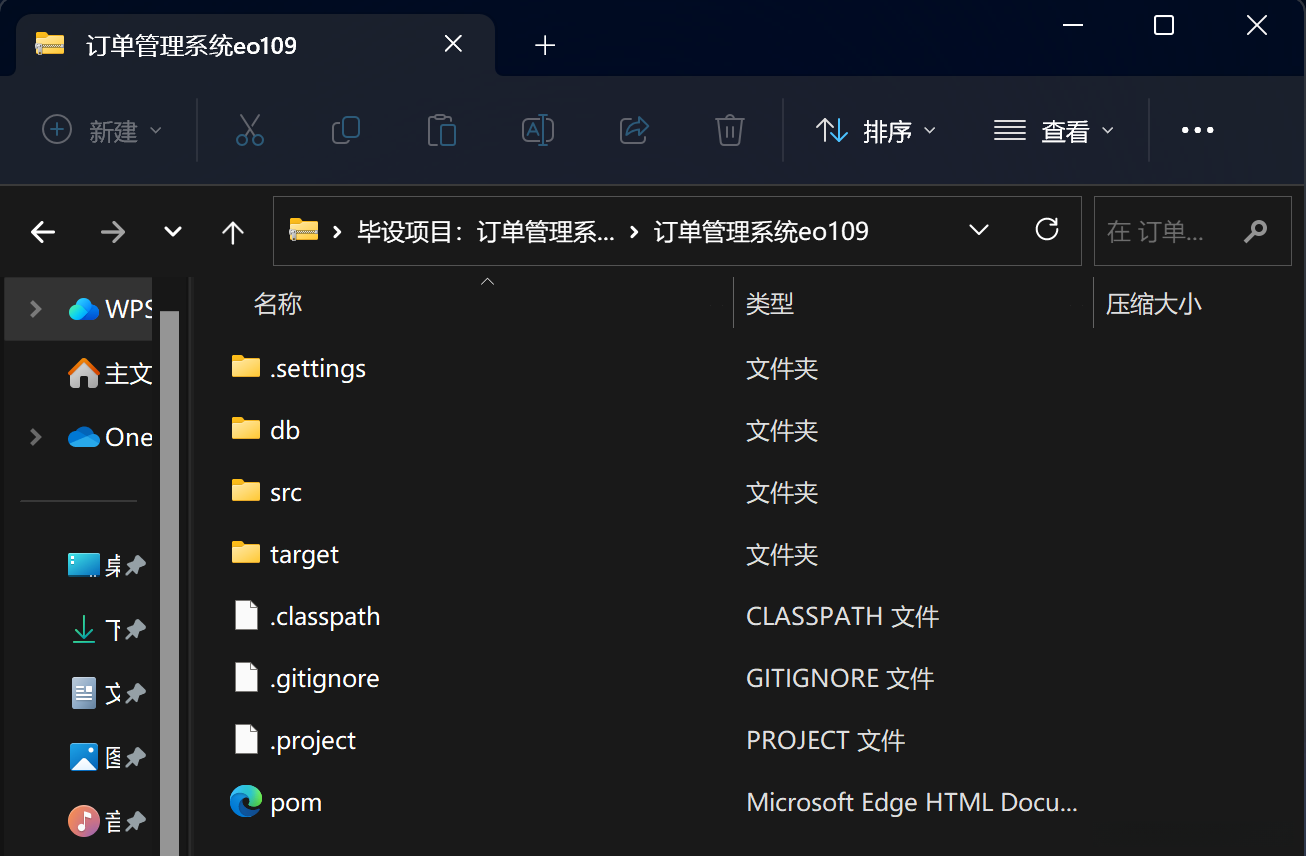Click the 新建 new button
Image resolution: width=1306 pixels, height=856 pixels.
point(101,131)
